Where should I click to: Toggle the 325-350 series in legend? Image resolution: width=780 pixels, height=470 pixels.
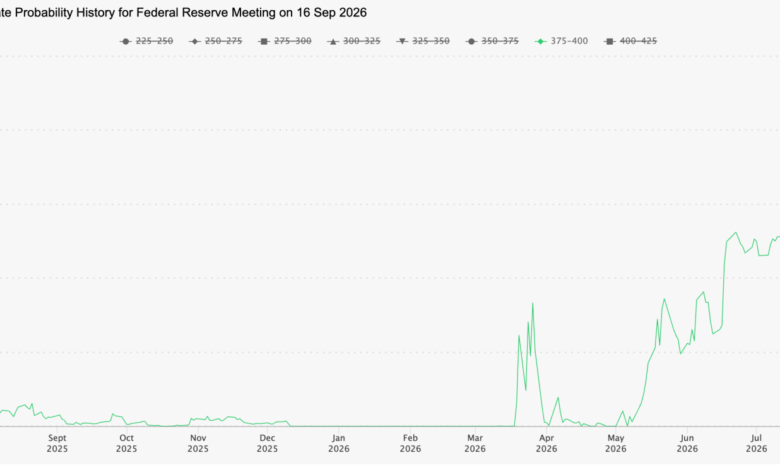pyautogui.click(x=423, y=41)
